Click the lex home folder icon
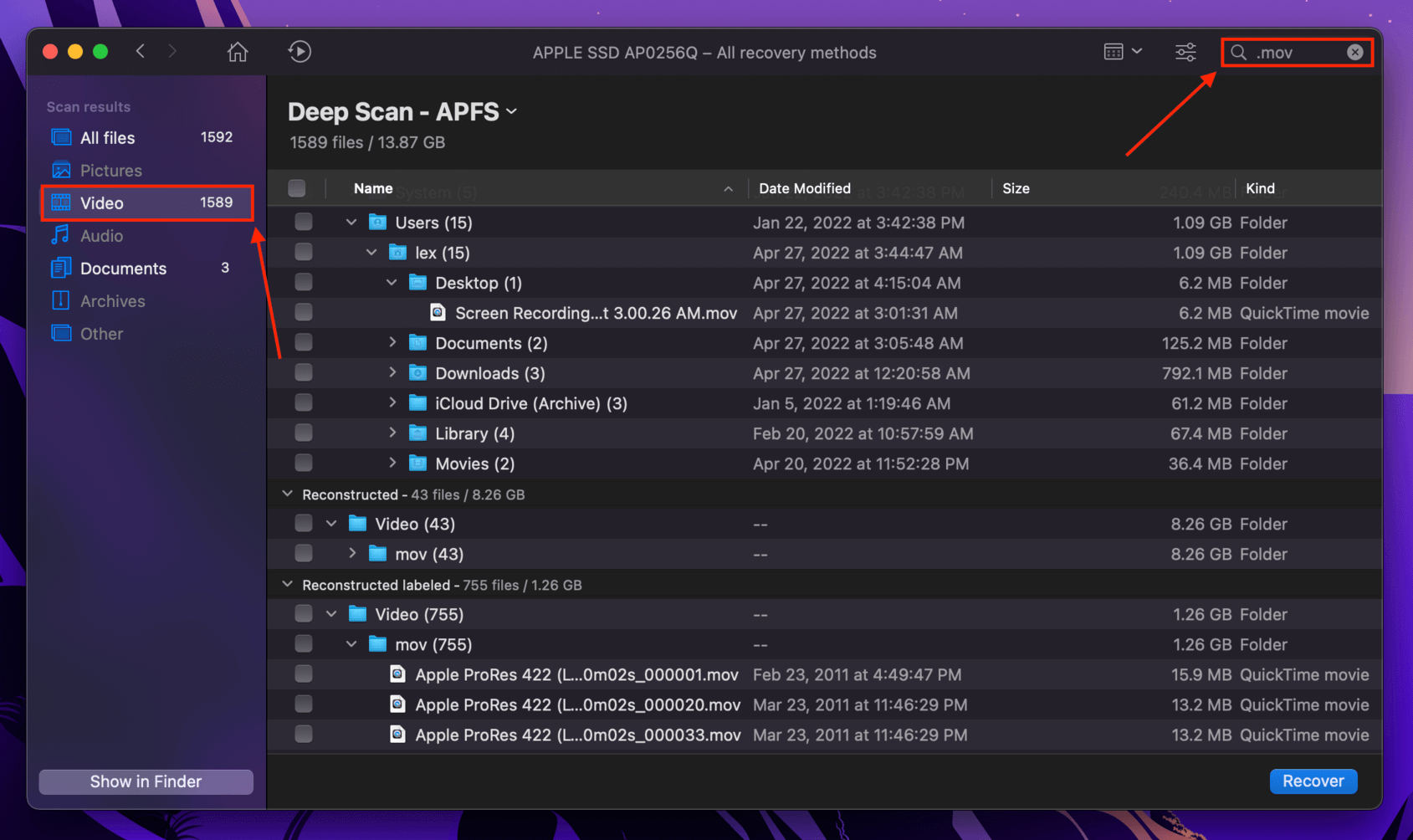 point(397,252)
